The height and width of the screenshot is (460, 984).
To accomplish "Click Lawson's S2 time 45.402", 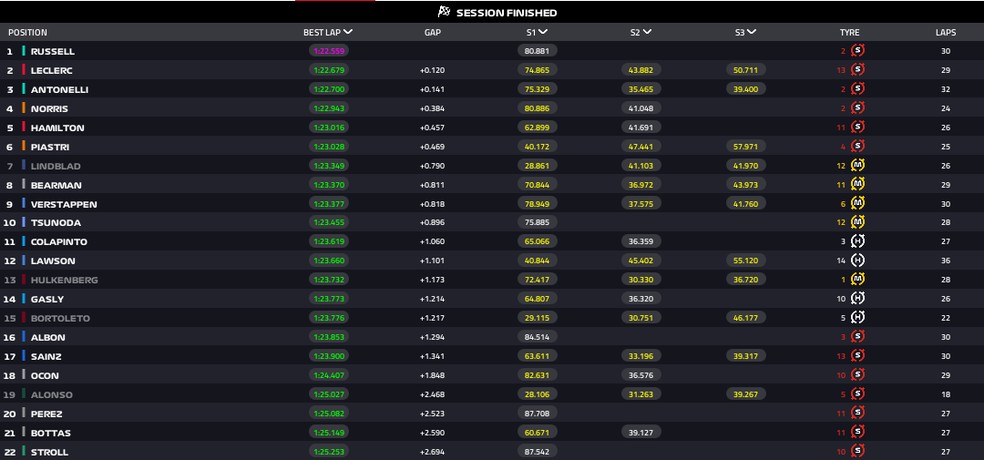I will coord(641,260).
